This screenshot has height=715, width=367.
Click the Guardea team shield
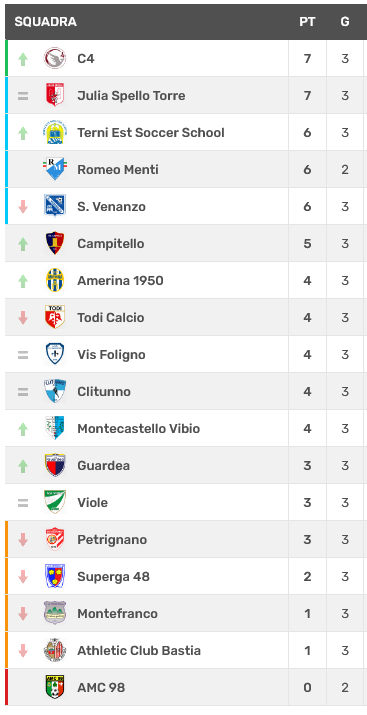coord(55,465)
